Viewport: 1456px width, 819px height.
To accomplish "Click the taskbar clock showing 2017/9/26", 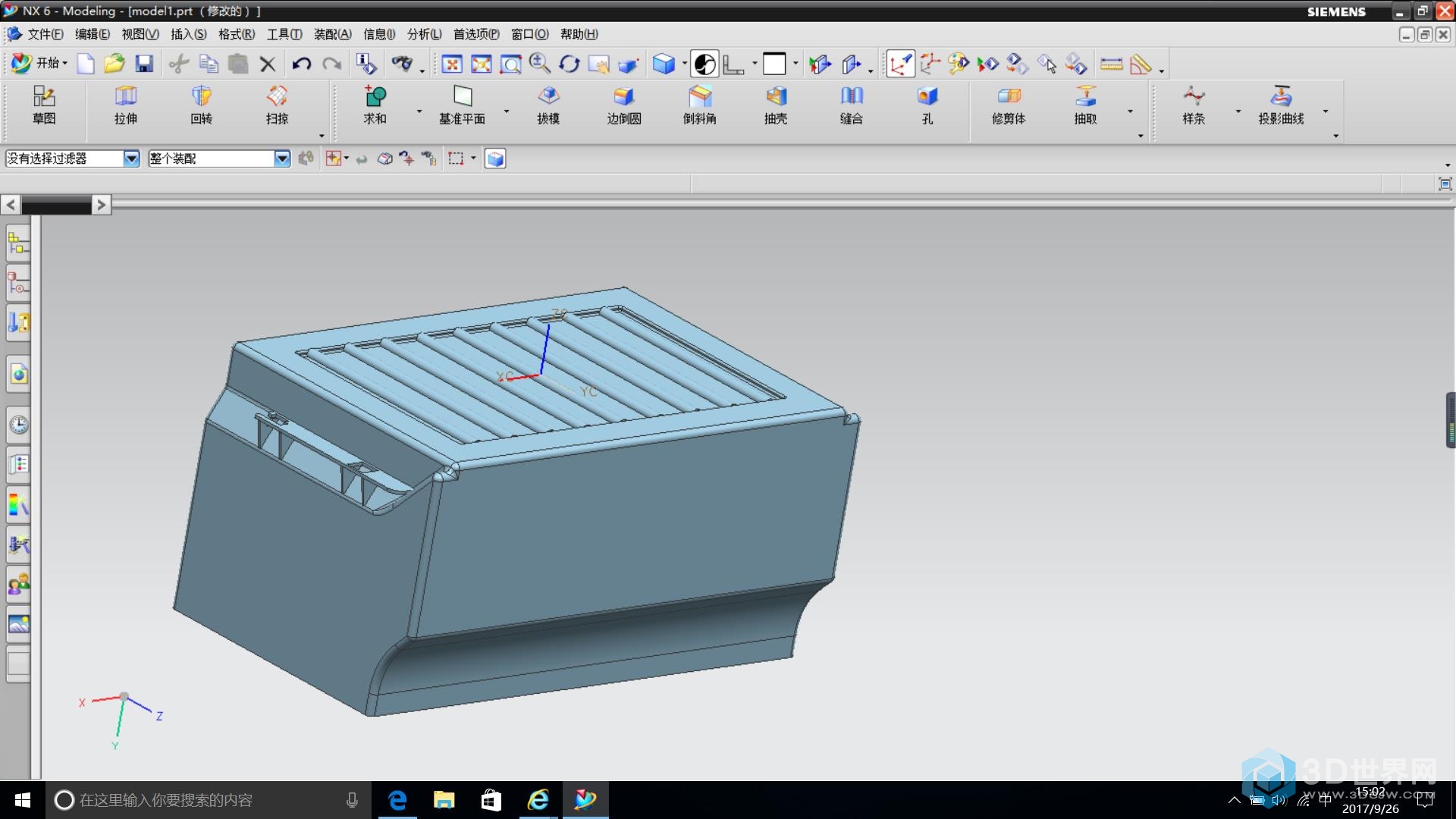I will click(1370, 800).
